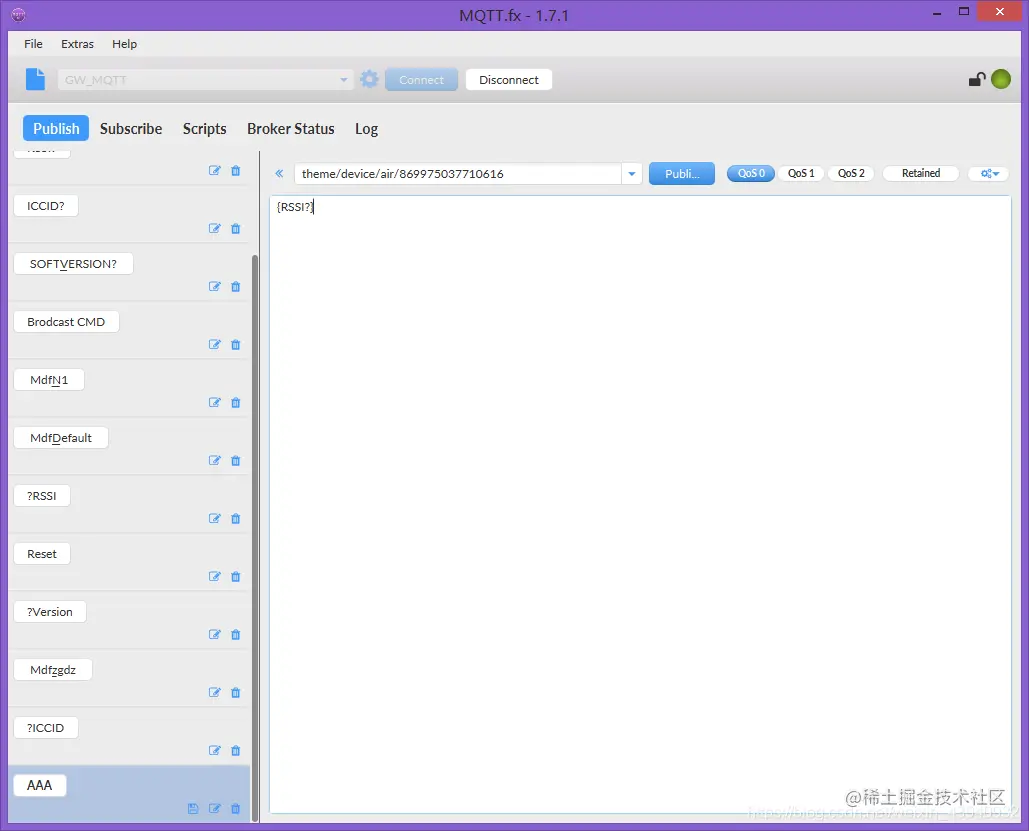The width and height of the screenshot is (1029, 831).
Task: Collapse the saved messages panel with double-arrow
Action: [x=279, y=173]
